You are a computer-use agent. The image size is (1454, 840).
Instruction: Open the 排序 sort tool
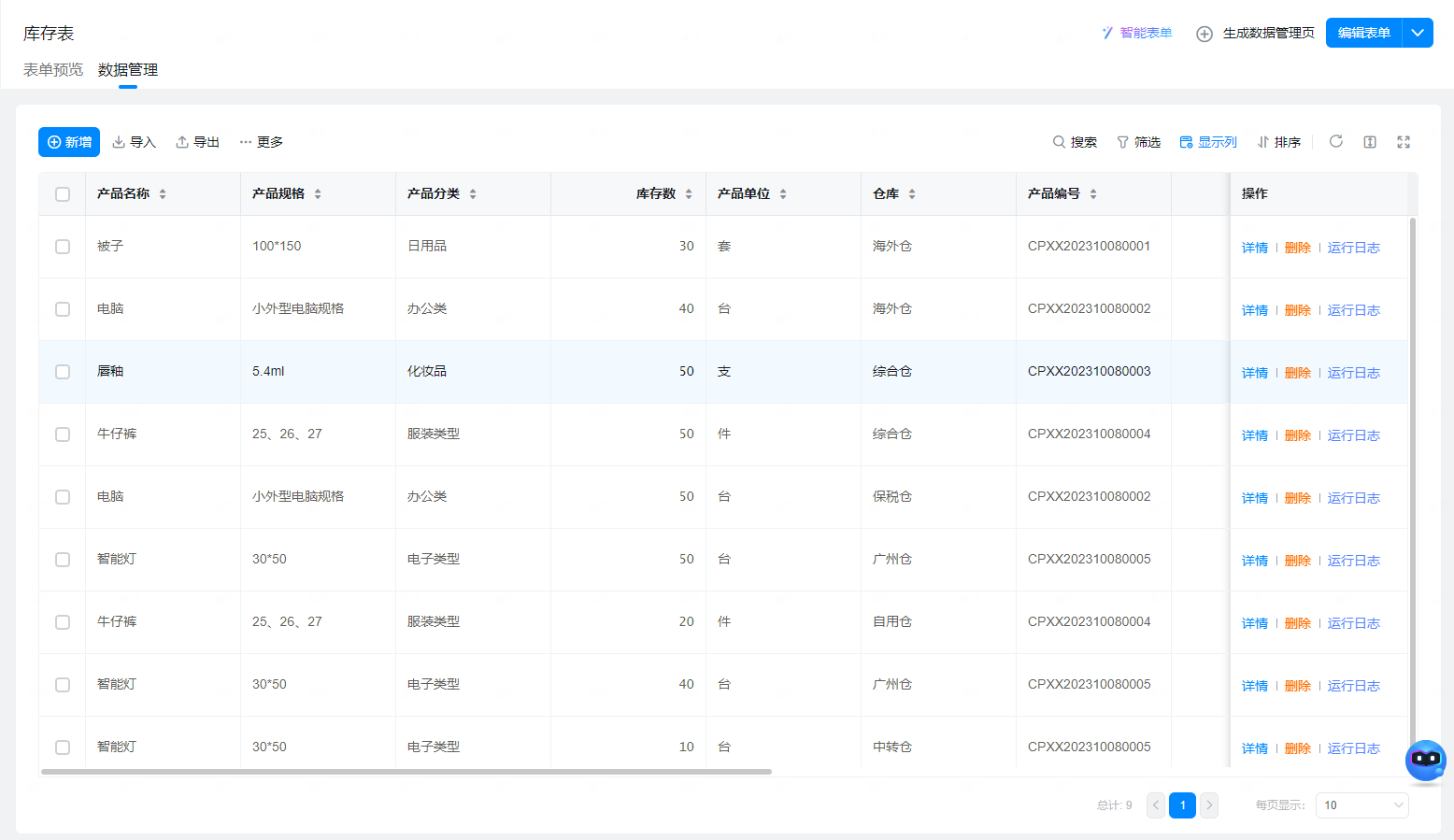tap(1278, 142)
